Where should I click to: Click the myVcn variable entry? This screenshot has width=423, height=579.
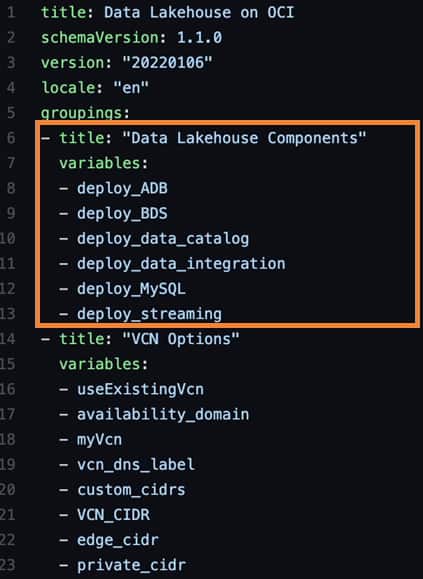pyautogui.click(x=99, y=439)
